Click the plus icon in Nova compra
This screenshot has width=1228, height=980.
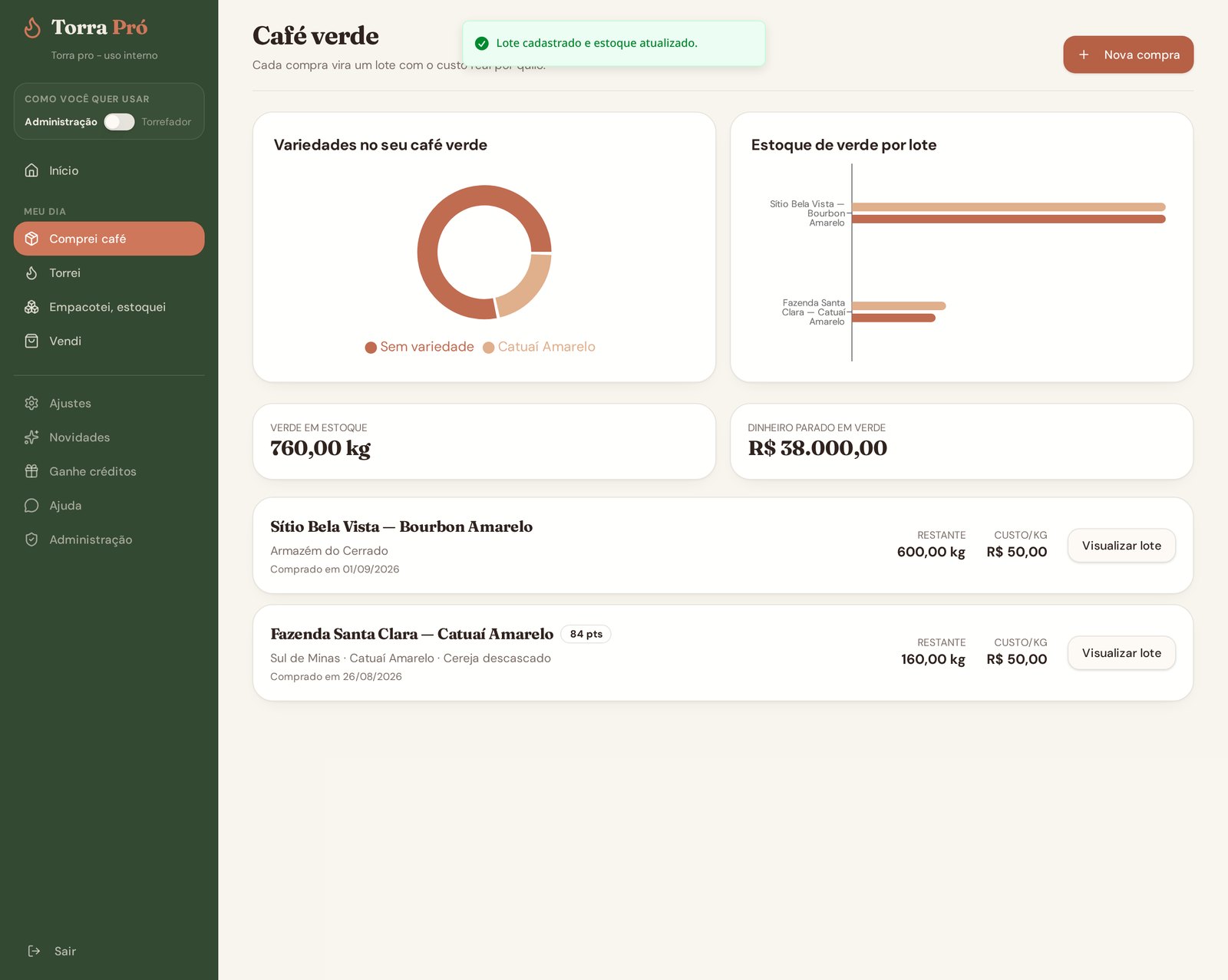pos(1084,54)
